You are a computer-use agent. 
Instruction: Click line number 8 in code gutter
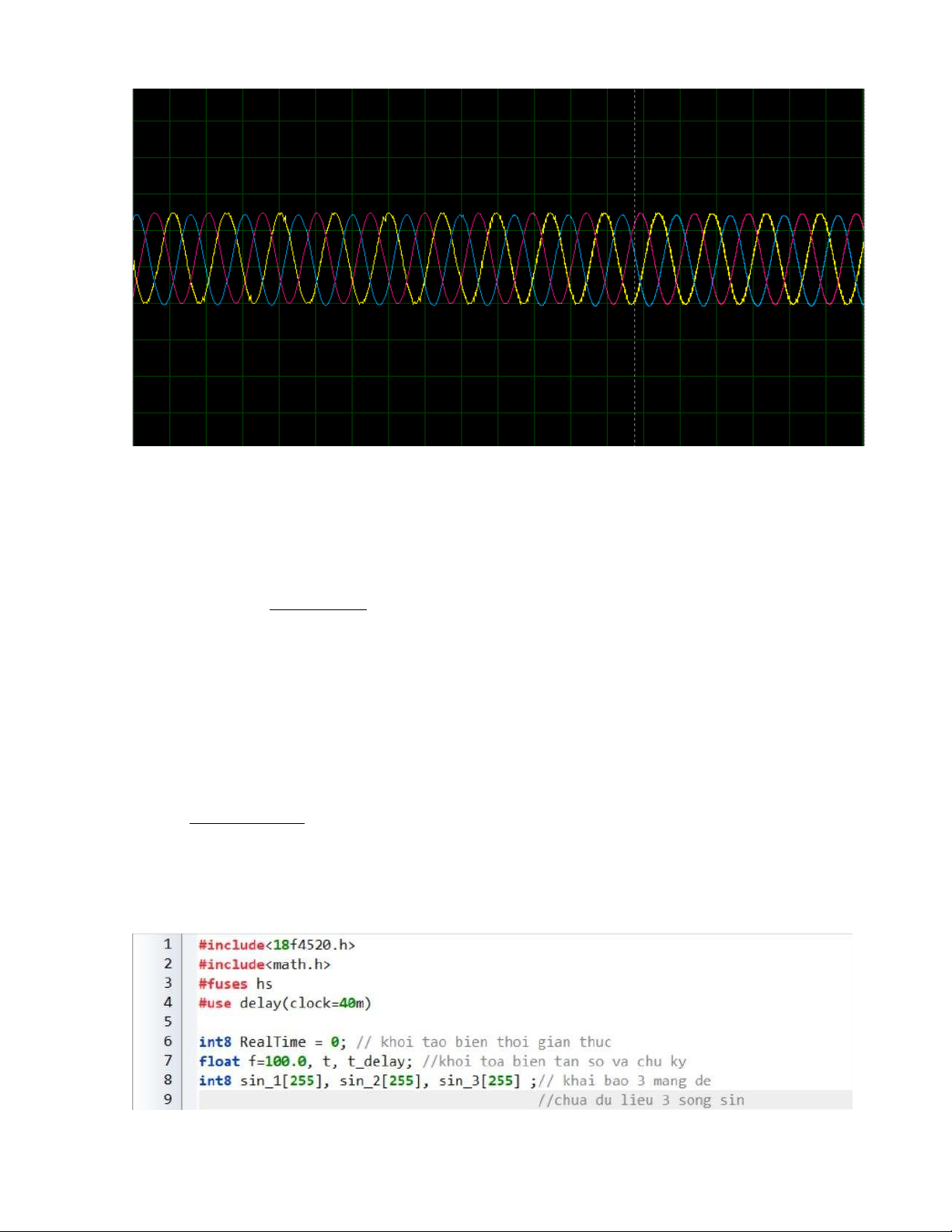[x=167, y=1080]
